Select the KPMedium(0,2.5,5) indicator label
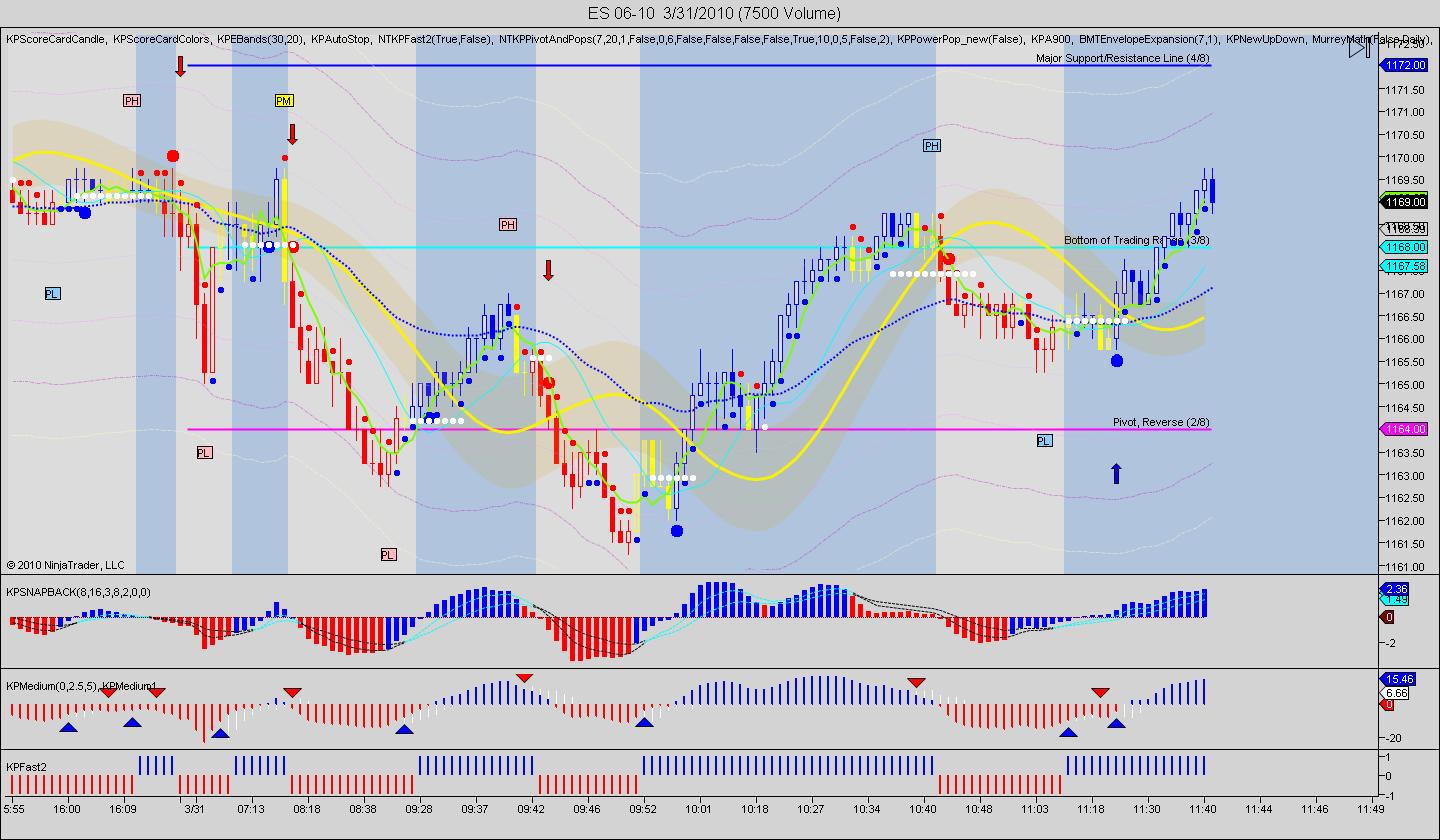 coord(50,686)
